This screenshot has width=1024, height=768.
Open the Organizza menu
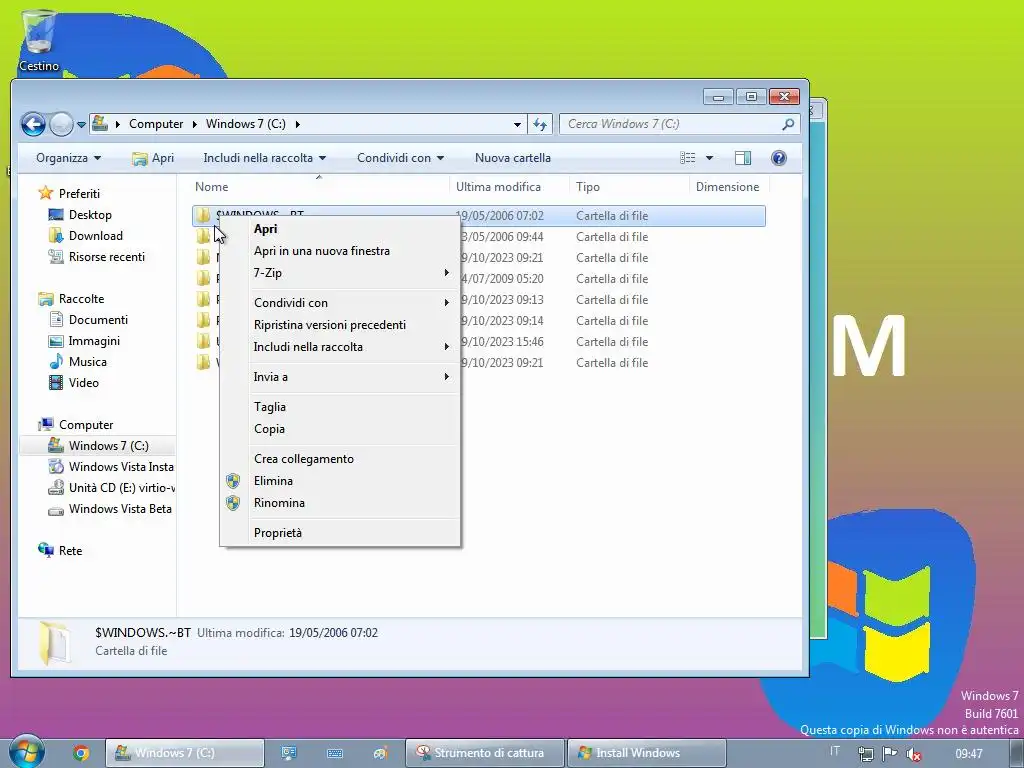click(x=69, y=158)
